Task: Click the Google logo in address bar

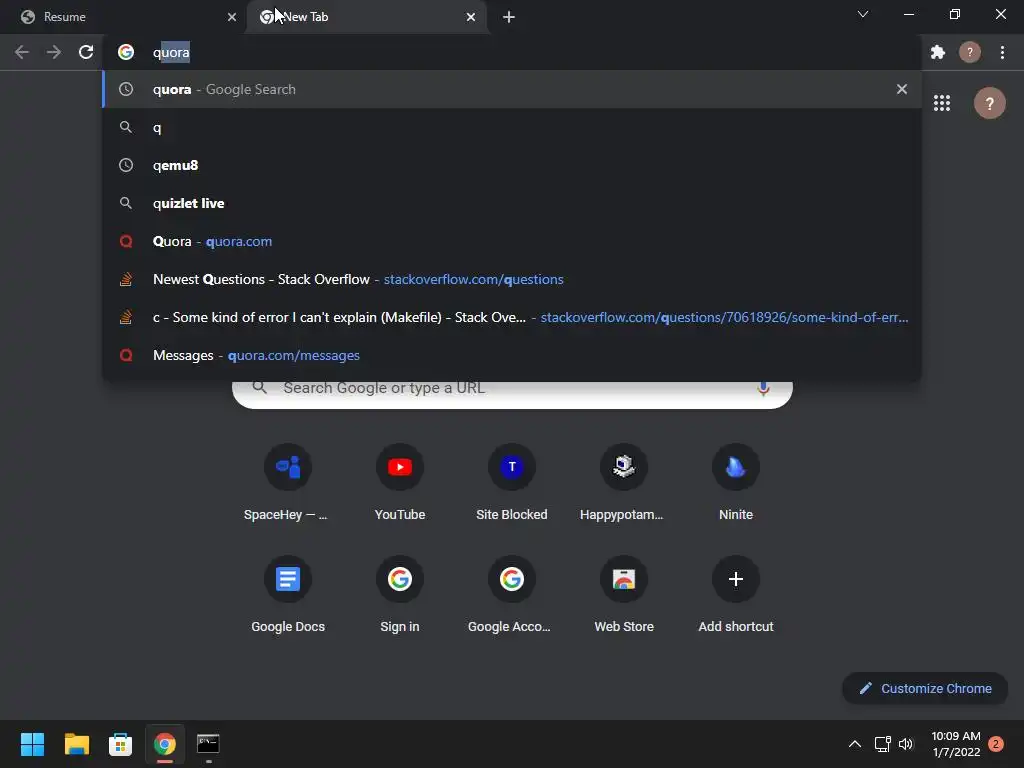Action: (x=126, y=52)
